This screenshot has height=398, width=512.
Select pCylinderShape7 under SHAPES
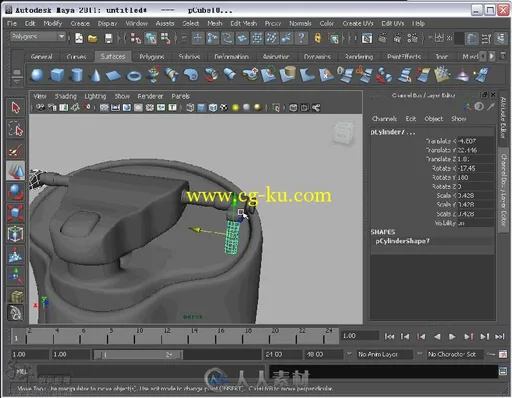click(402, 241)
